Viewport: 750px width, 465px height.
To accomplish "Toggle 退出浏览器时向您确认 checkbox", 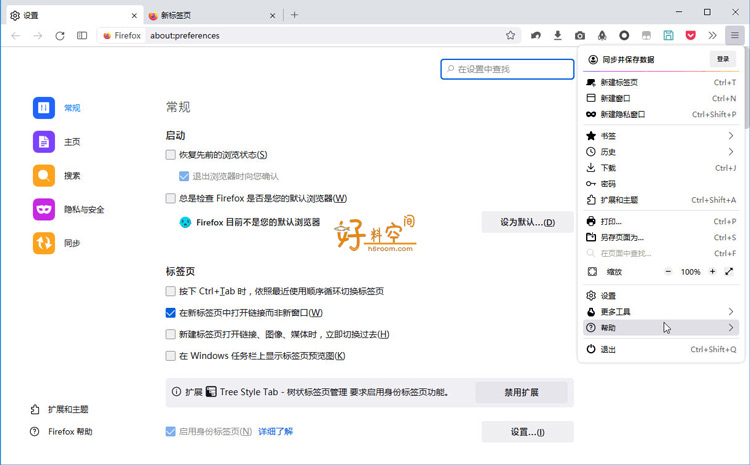I will [184, 176].
